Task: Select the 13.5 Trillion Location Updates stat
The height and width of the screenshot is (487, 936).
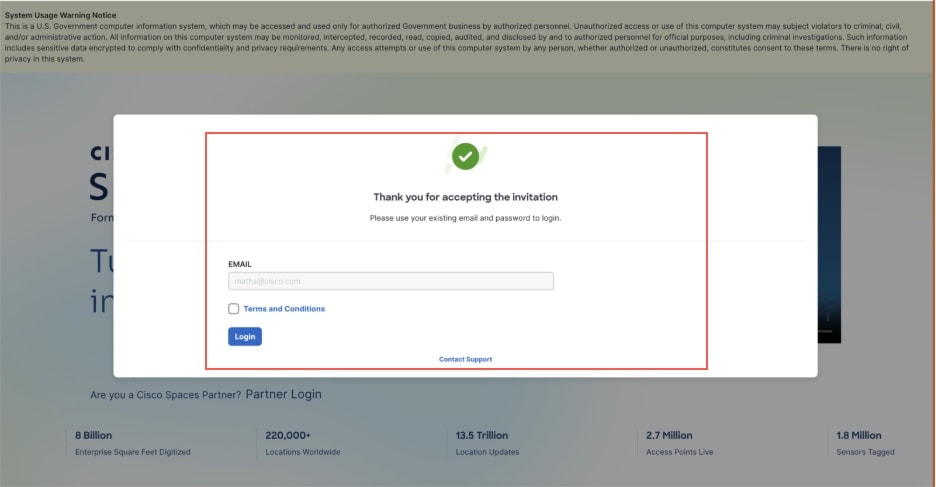Action: click(x=481, y=436)
